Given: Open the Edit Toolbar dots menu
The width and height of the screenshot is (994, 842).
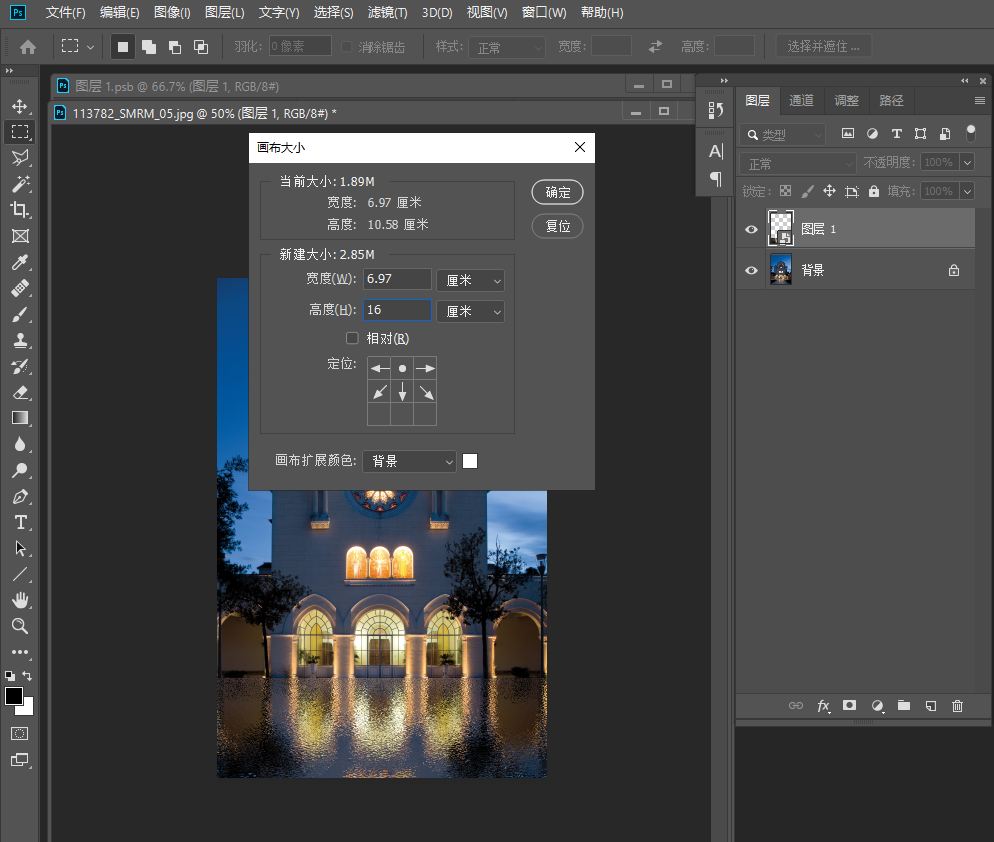Looking at the screenshot, I should [20, 652].
